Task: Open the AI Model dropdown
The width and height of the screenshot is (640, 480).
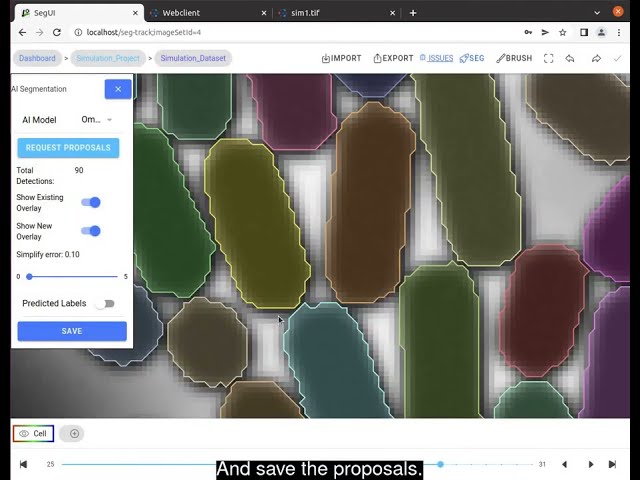Action: [x=97, y=120]
